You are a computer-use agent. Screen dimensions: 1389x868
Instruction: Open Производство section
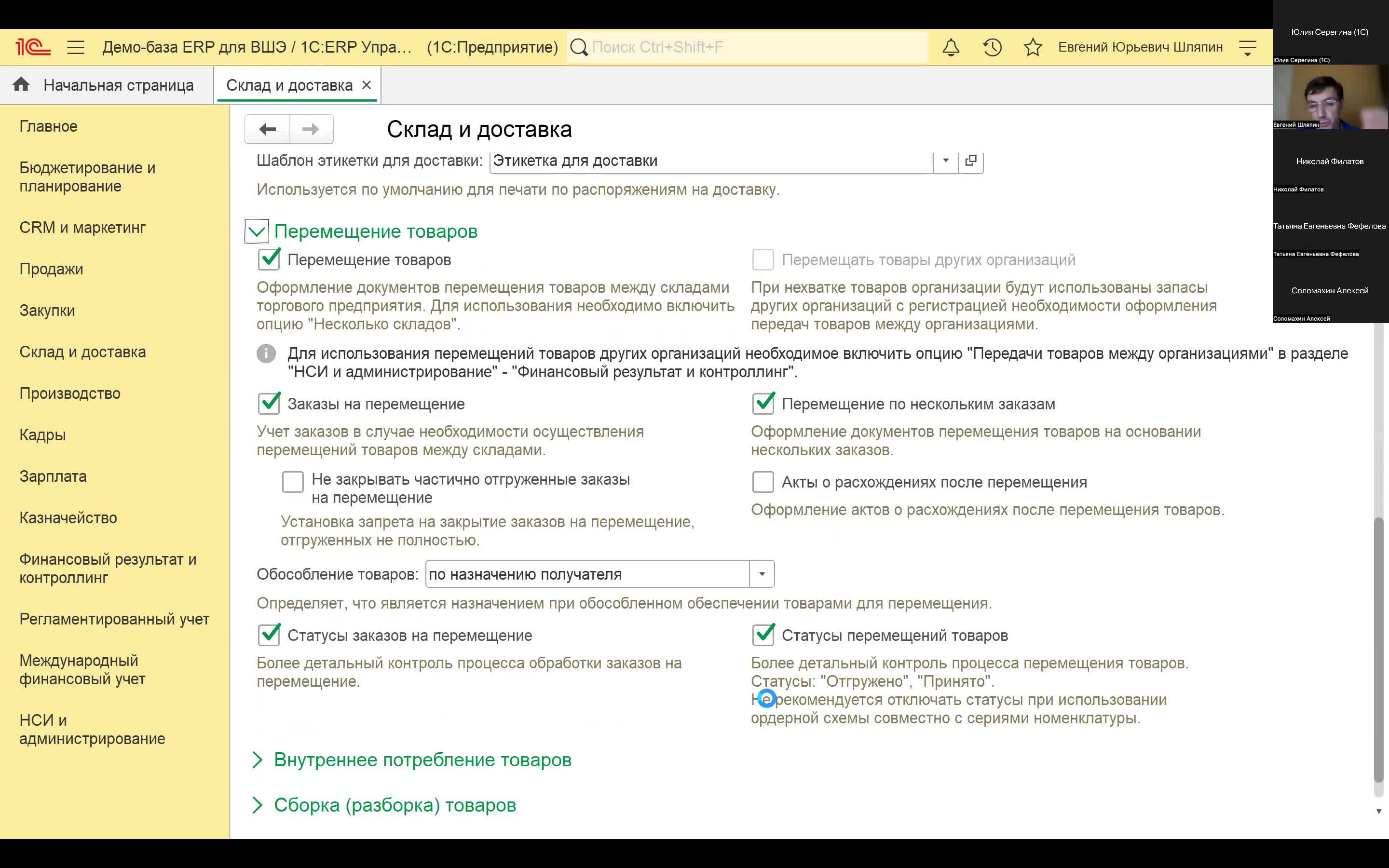click(70, 393)
